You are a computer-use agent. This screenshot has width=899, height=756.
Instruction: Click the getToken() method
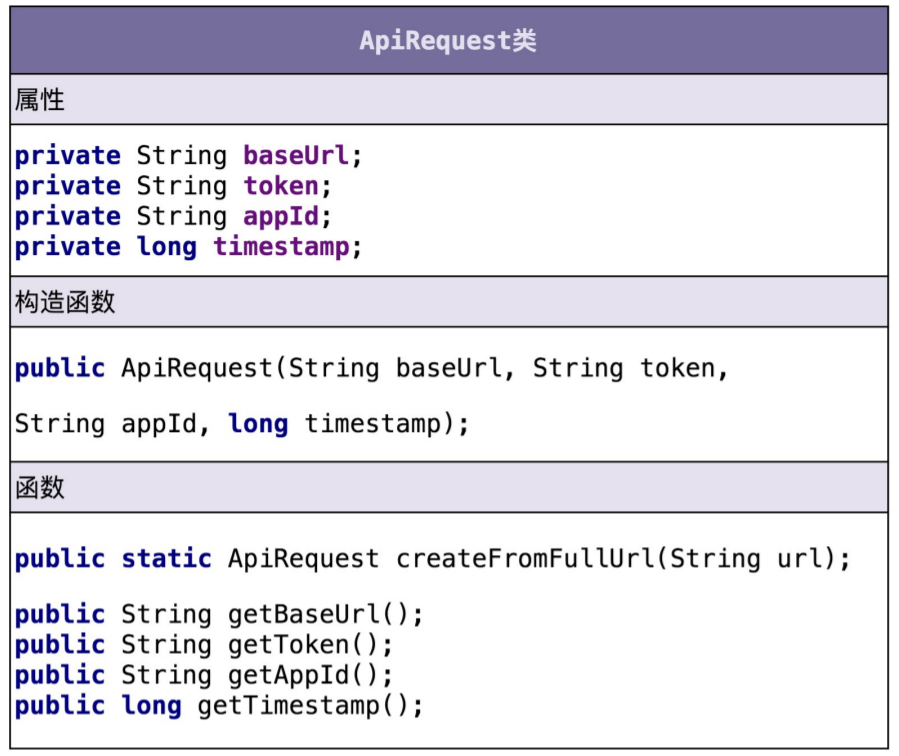pyautogui.click(x=310, y=644)
